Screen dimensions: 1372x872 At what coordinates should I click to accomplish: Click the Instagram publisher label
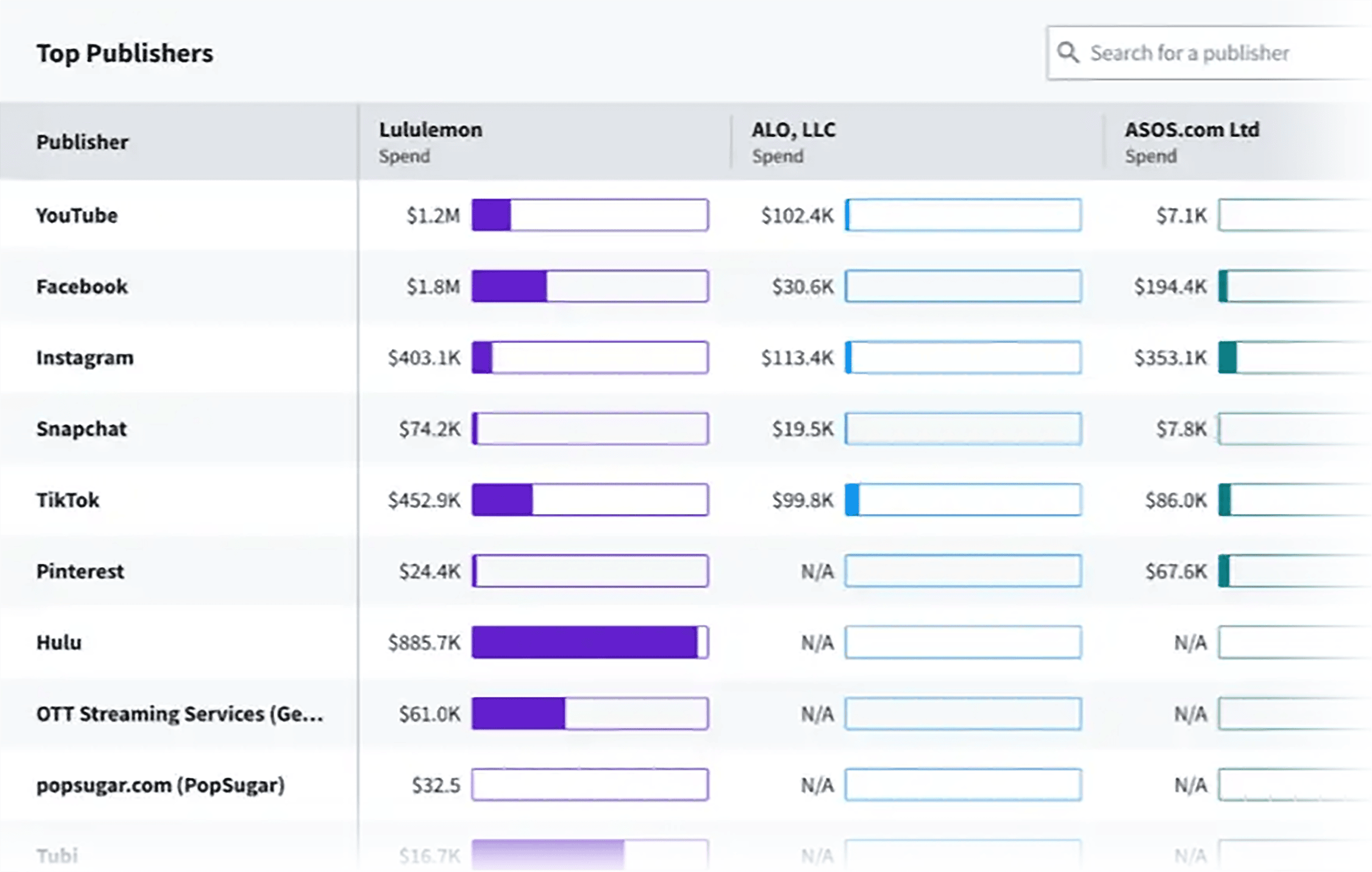pos(85,358)
